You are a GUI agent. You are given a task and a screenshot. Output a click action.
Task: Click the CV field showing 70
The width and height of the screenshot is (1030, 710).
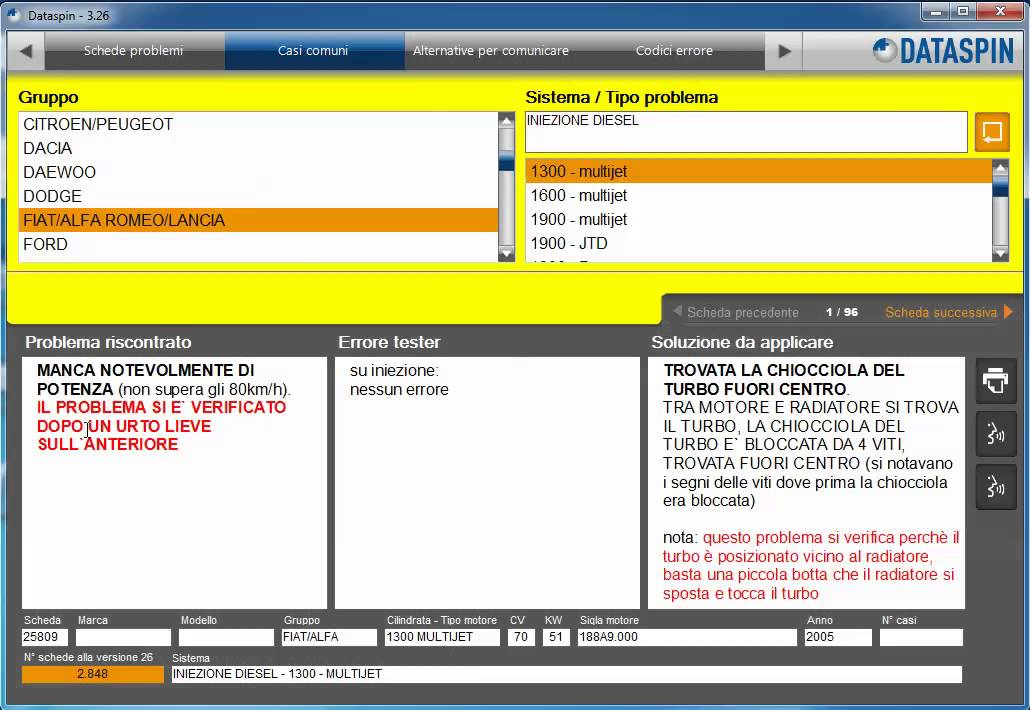coord(522,637)
